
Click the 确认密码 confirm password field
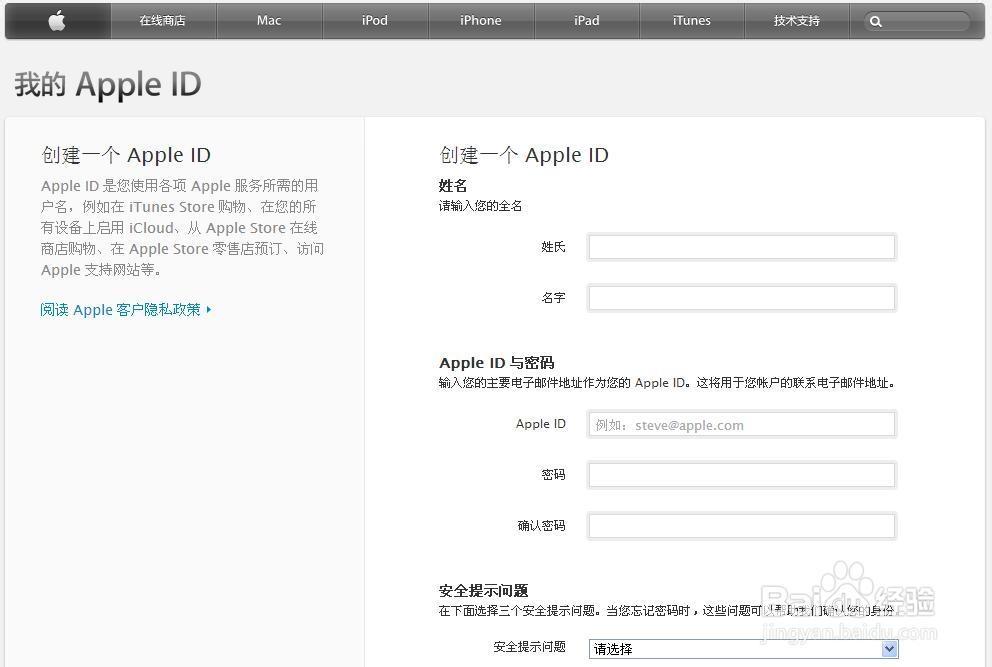(x=741, y=525)
